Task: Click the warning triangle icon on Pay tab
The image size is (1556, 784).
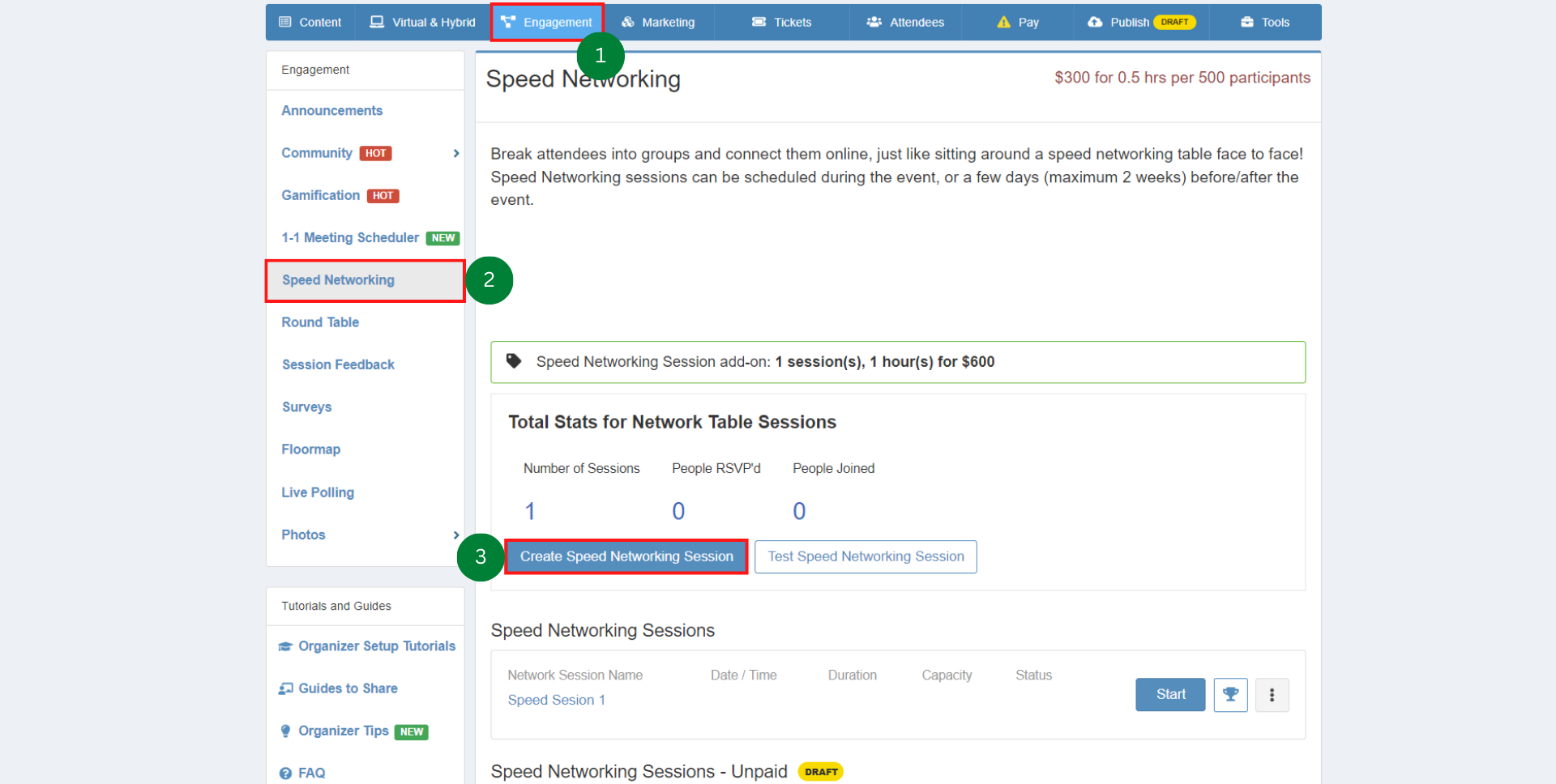Action: pyautogui.click(x=1003, y=22)
